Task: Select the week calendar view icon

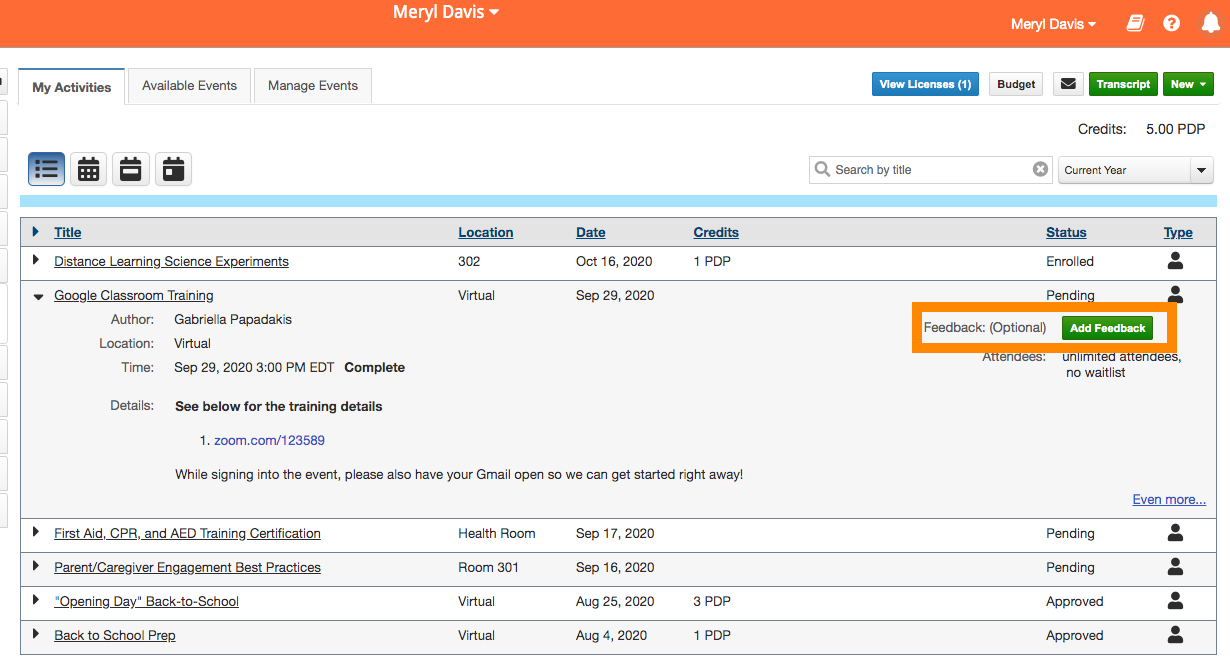Action: coord(131,169)
